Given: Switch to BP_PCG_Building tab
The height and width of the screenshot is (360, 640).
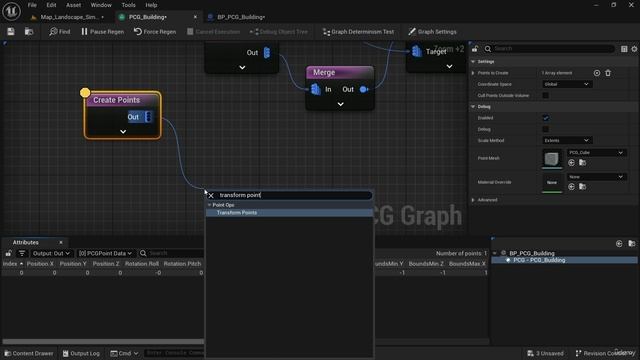Looking at the screenshot, I should (x=241, y=17).
